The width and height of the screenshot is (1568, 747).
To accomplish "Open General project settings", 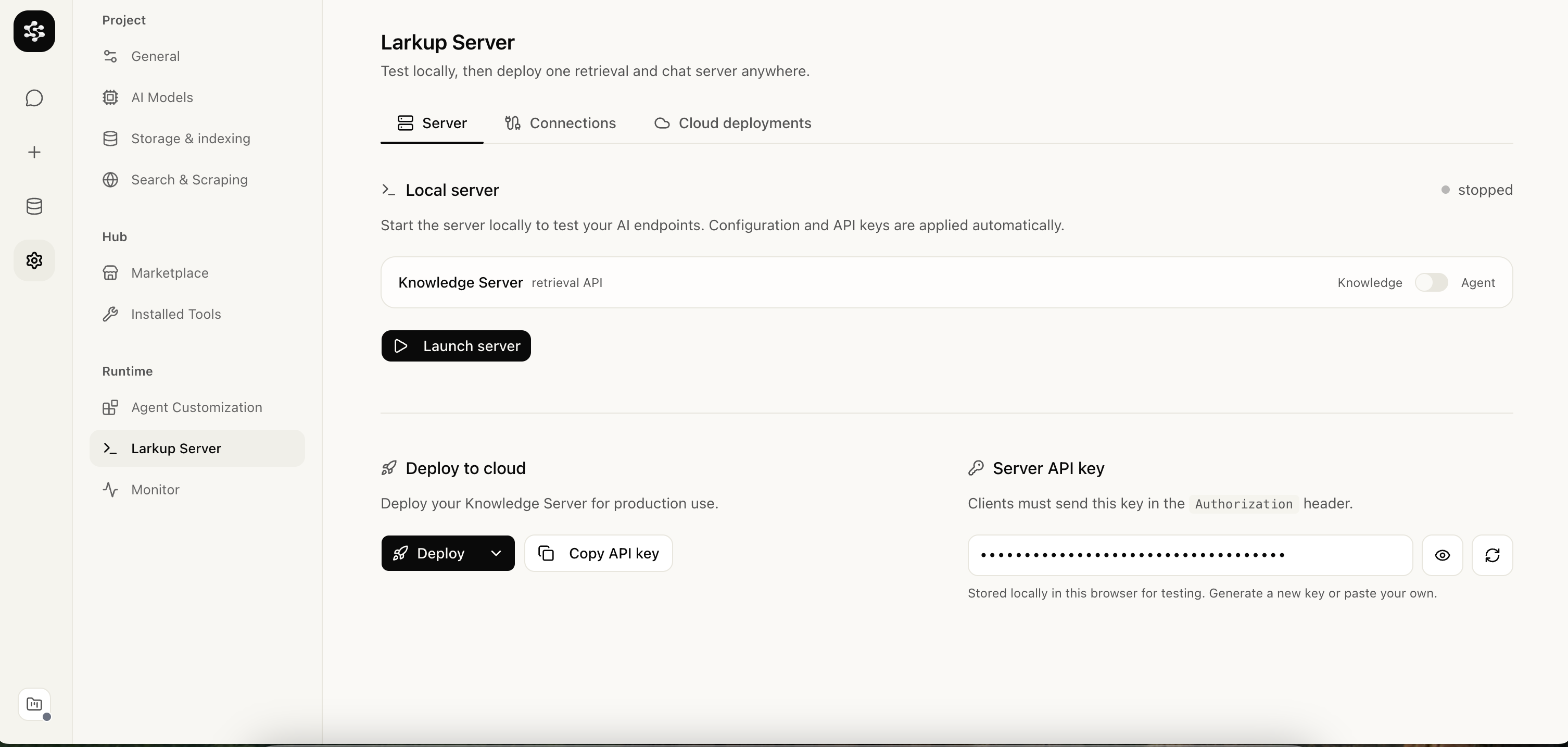I will [x=197, y=56].
